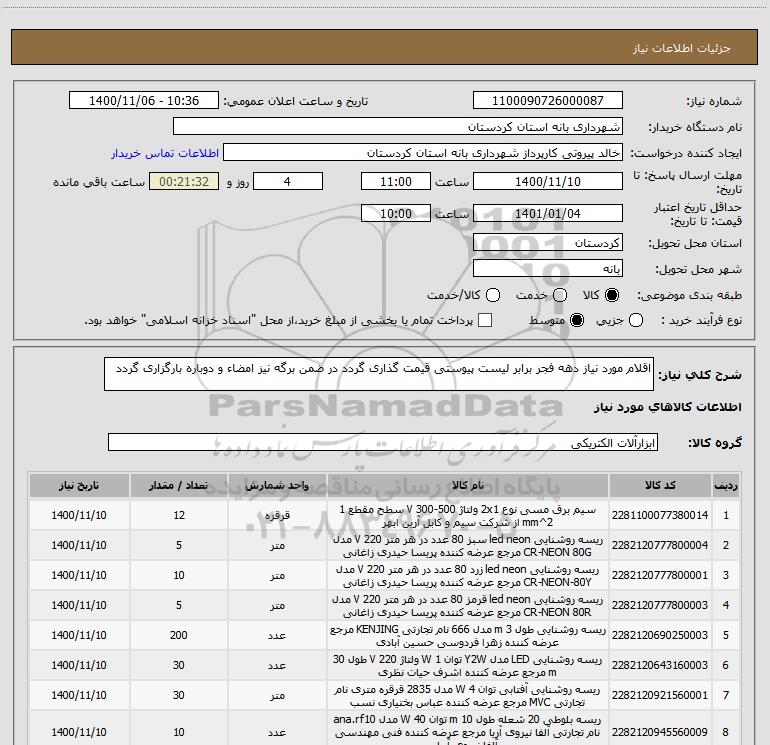Click the ردیف column header
The height and width of the screenshot is (745, 770).
[x=726, y=486]
